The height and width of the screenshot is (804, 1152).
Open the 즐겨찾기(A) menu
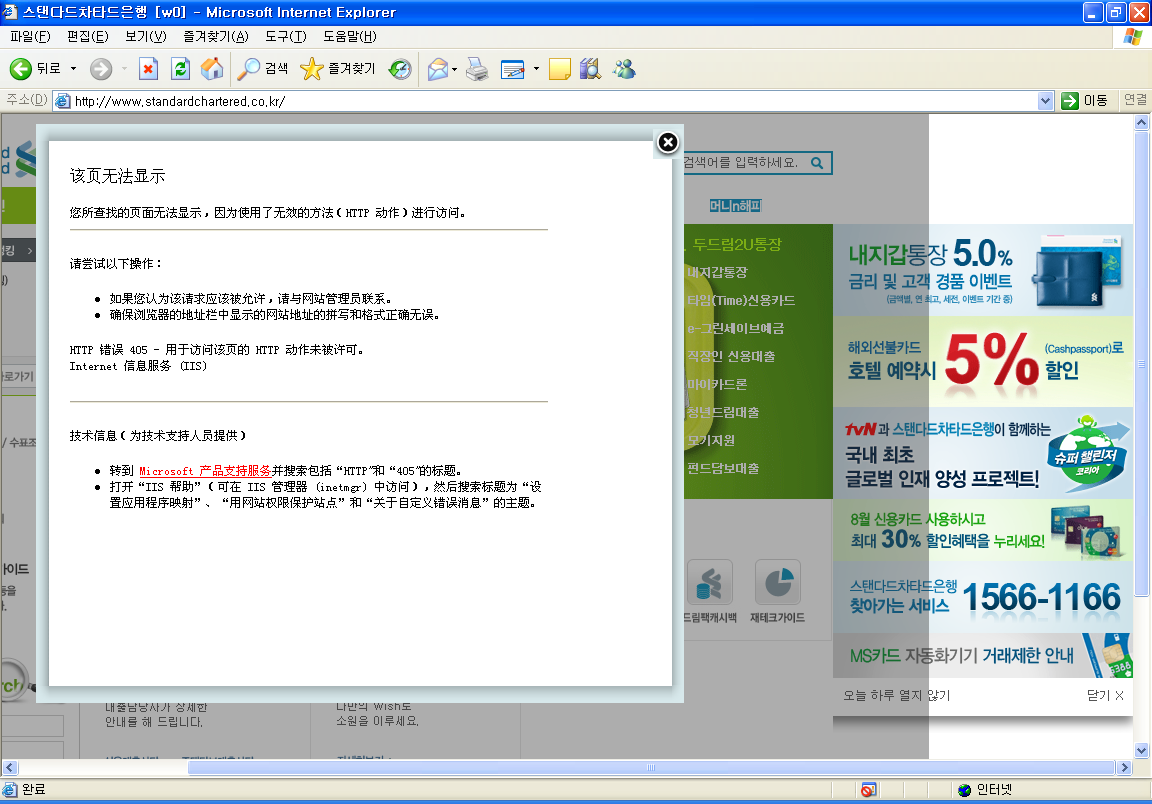tap(216, 36)
